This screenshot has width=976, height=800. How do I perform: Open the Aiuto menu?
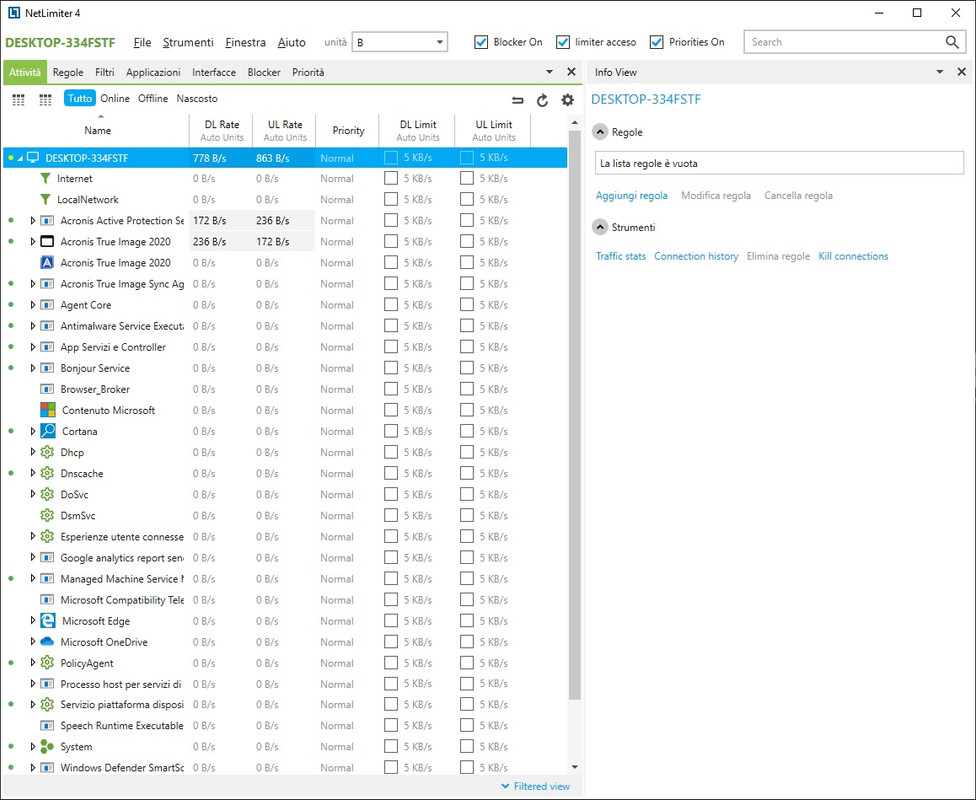(291, 42)
